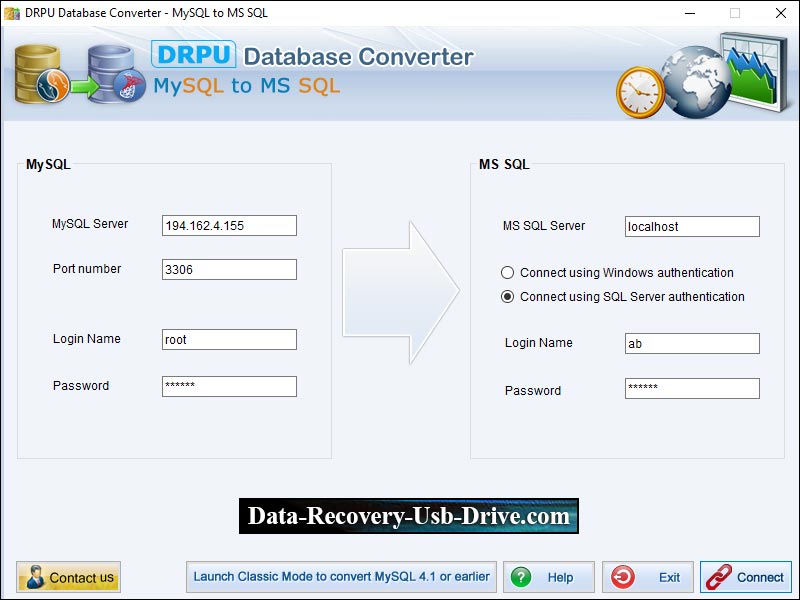Image resolution: width=800 pixels, height=600 pixels.
Task: Click the Port number field
Action: 228,269
